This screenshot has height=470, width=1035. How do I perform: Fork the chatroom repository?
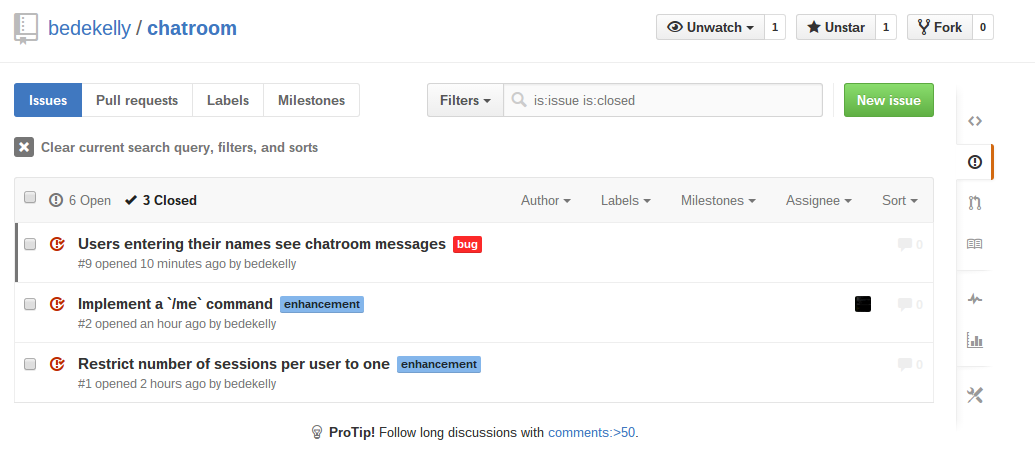point(940,27)
